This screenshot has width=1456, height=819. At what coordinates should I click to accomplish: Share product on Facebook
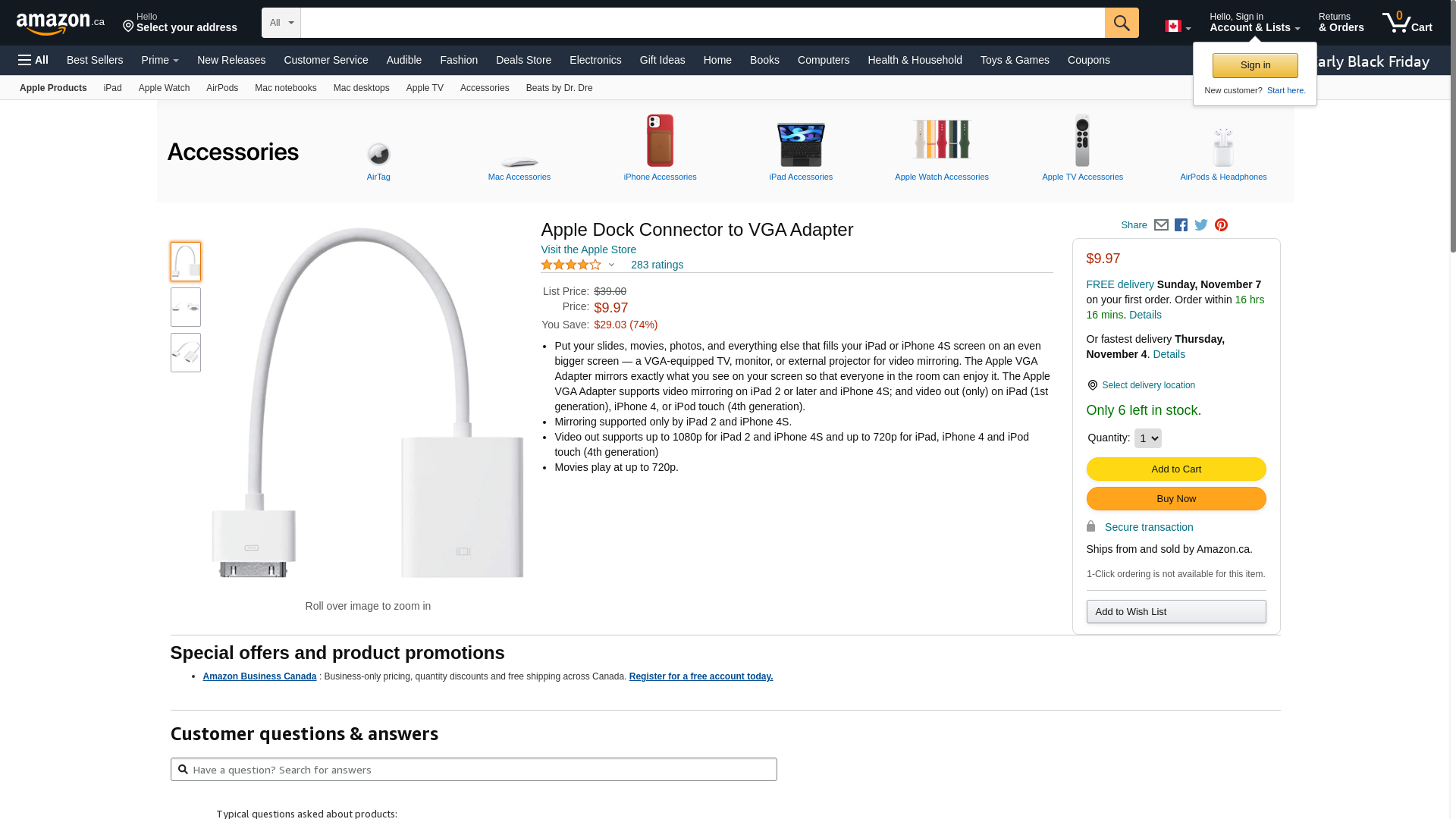1181,225
